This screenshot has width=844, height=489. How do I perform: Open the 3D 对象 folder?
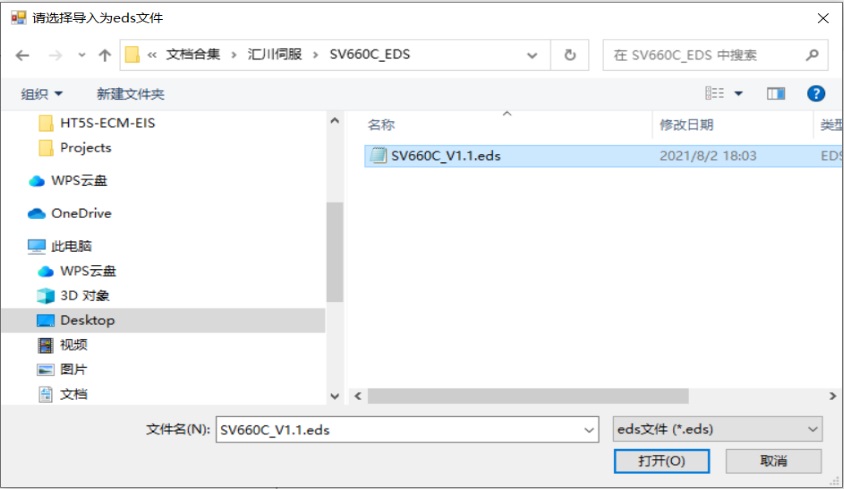pos(84,296)
